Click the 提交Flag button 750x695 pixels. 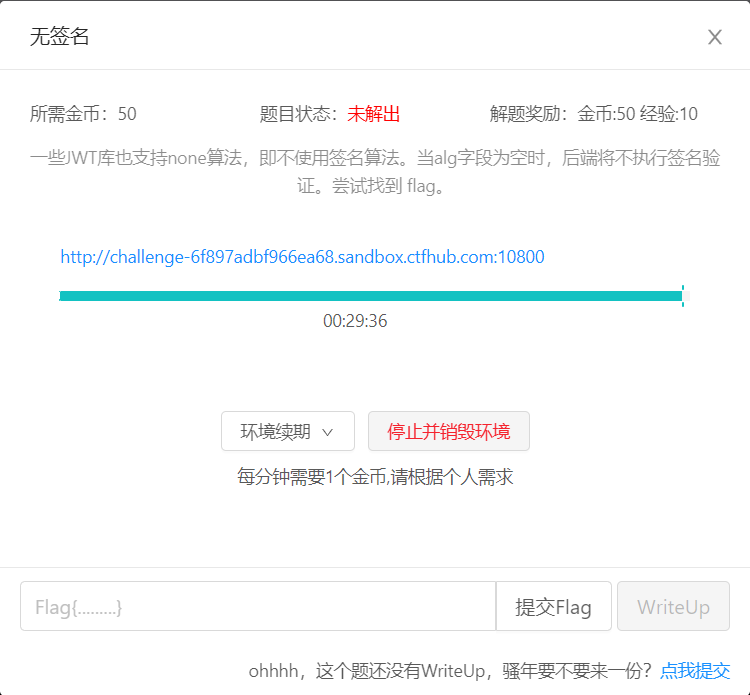click(553, 607)
